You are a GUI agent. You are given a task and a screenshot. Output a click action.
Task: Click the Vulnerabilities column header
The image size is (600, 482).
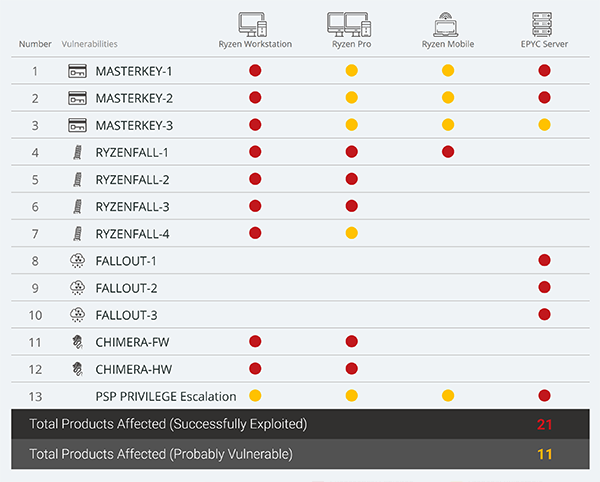pyautogui.click(x=90, y=44)
